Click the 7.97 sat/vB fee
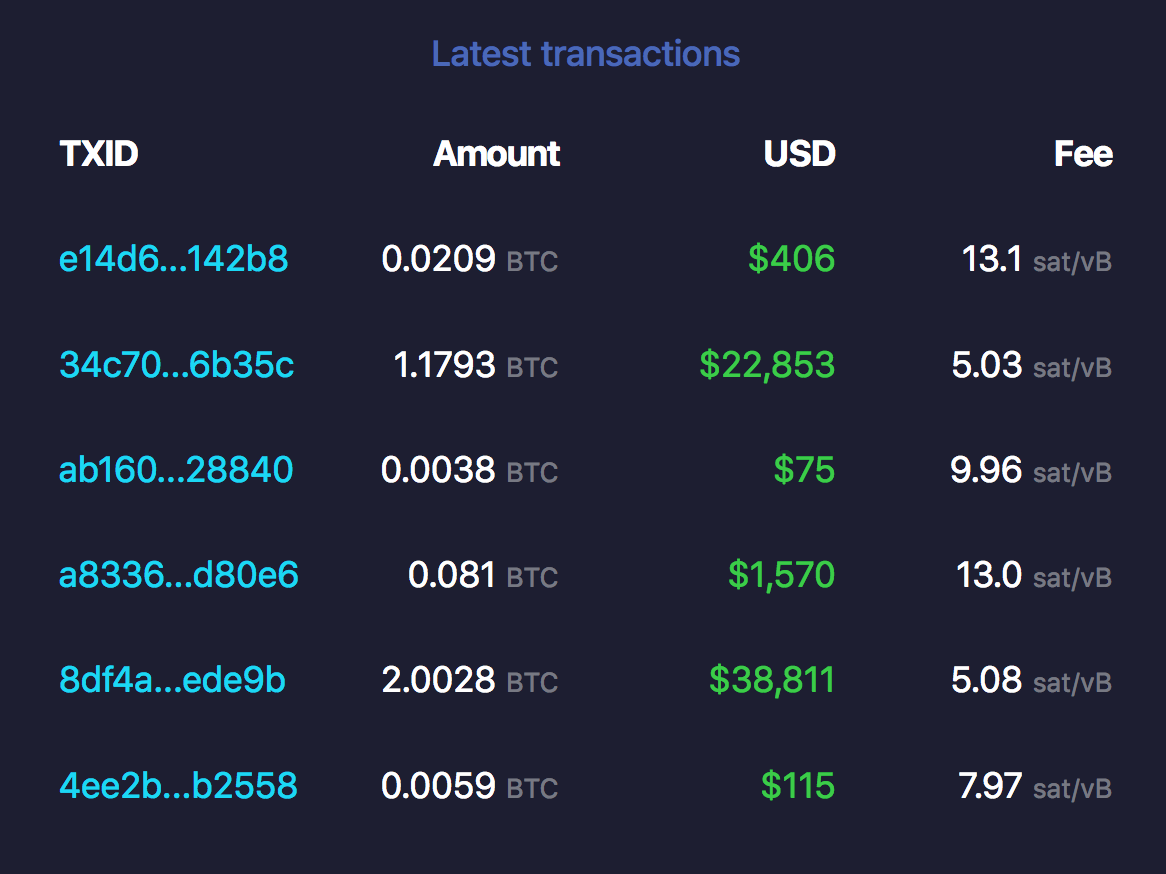Image resolution: width=1166 pixels, height=874 pixels. [x=1035, y=785]
